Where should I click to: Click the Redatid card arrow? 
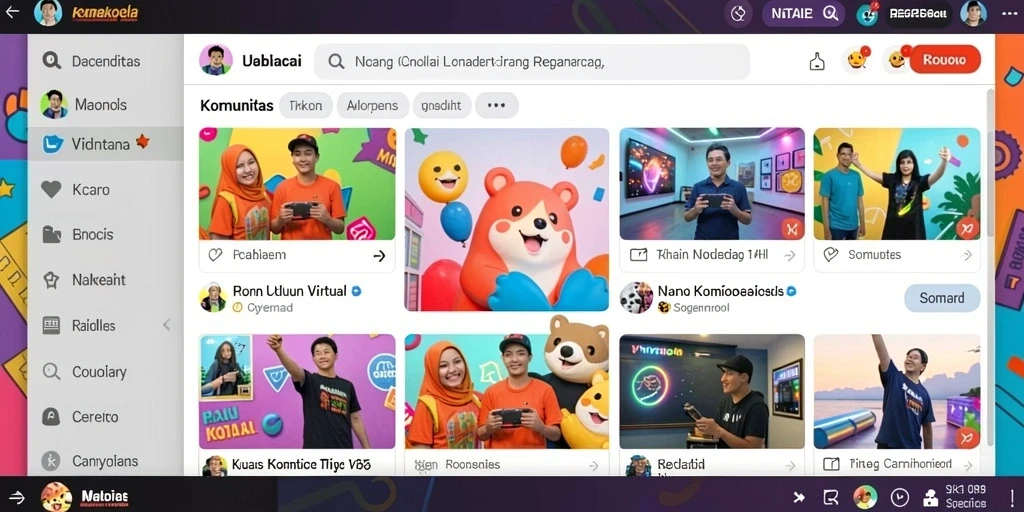(790, 466)
